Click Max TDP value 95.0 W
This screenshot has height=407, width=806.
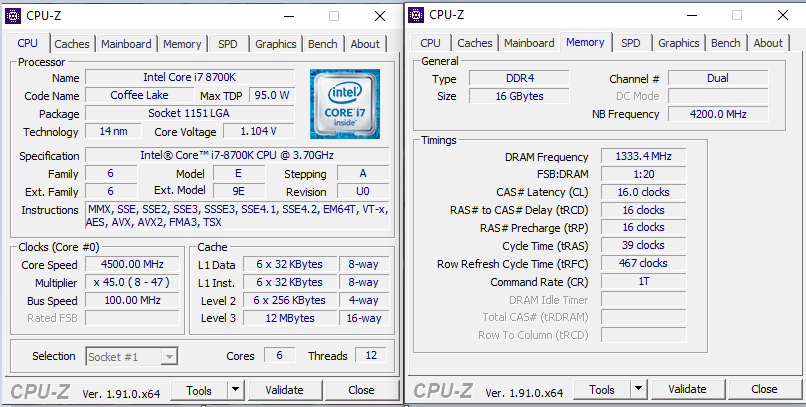[x=272, y=96]
